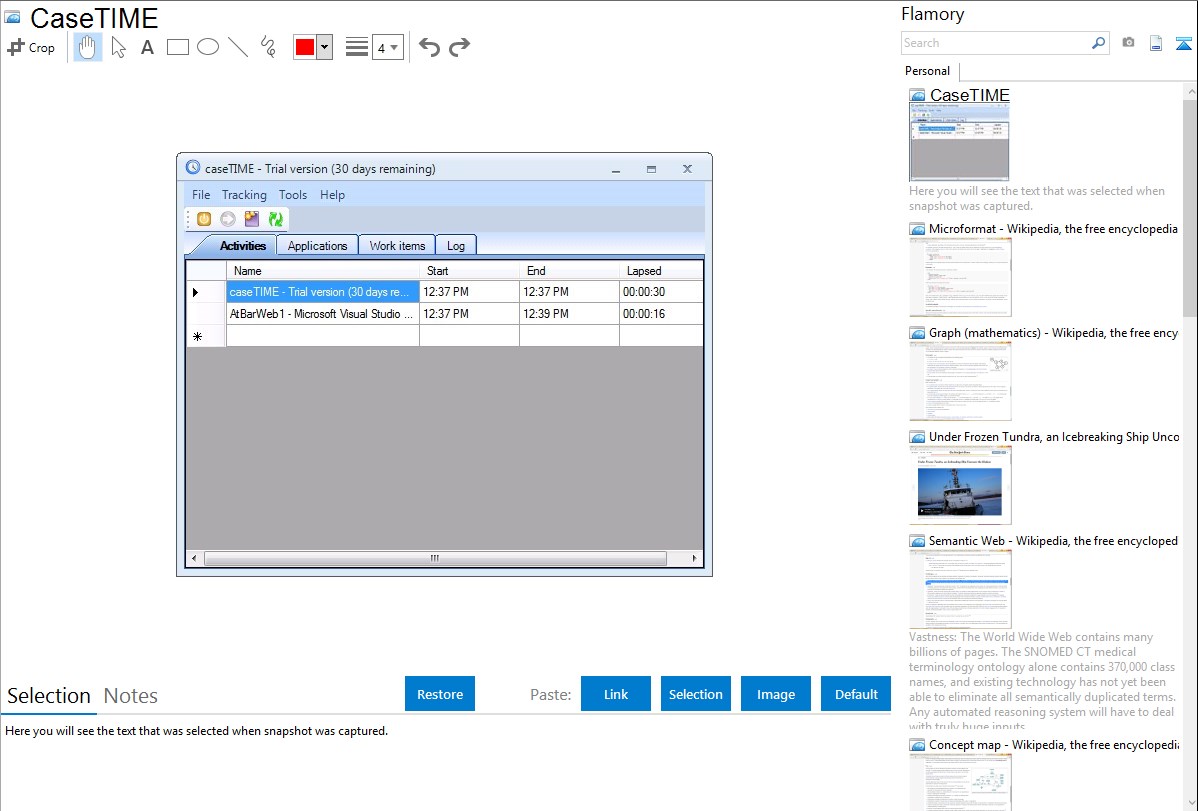Select the rectangle drawing tool
This screenshot has width=1198, height=811.
tap(177, 47)
